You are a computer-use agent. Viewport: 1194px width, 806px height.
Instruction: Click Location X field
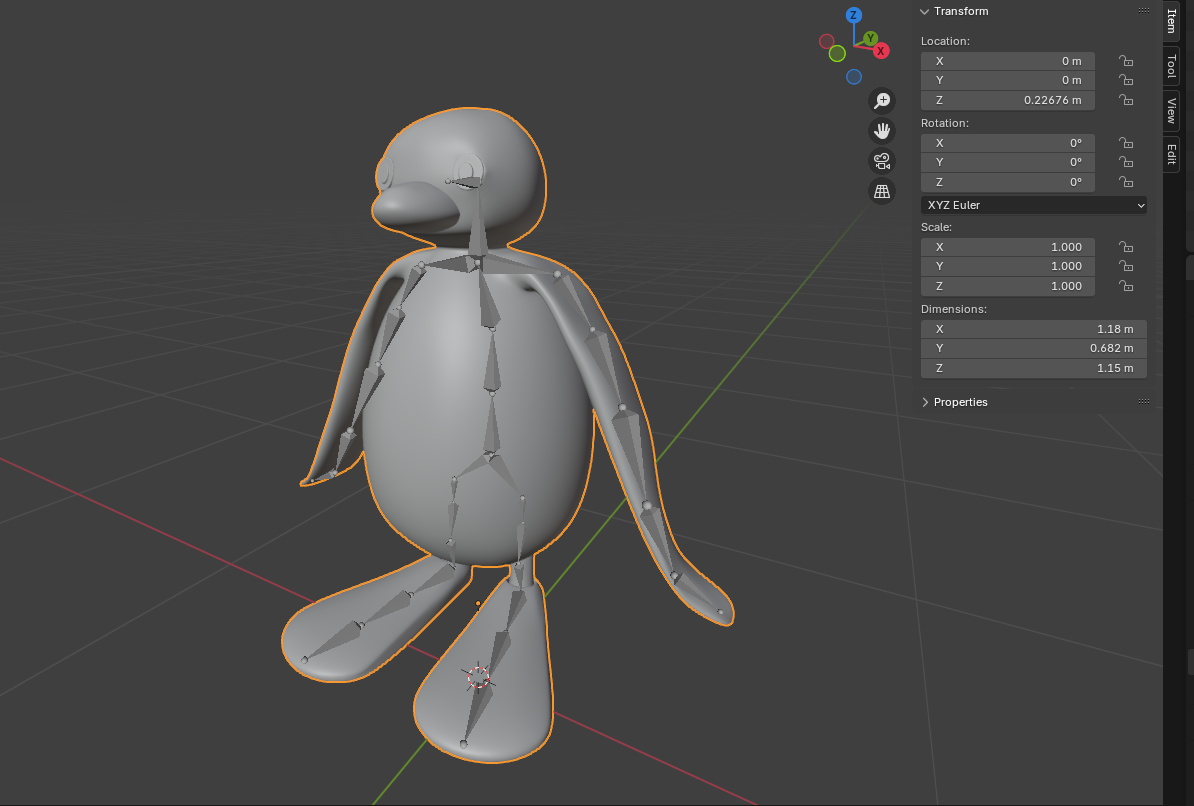point(1007,61)
